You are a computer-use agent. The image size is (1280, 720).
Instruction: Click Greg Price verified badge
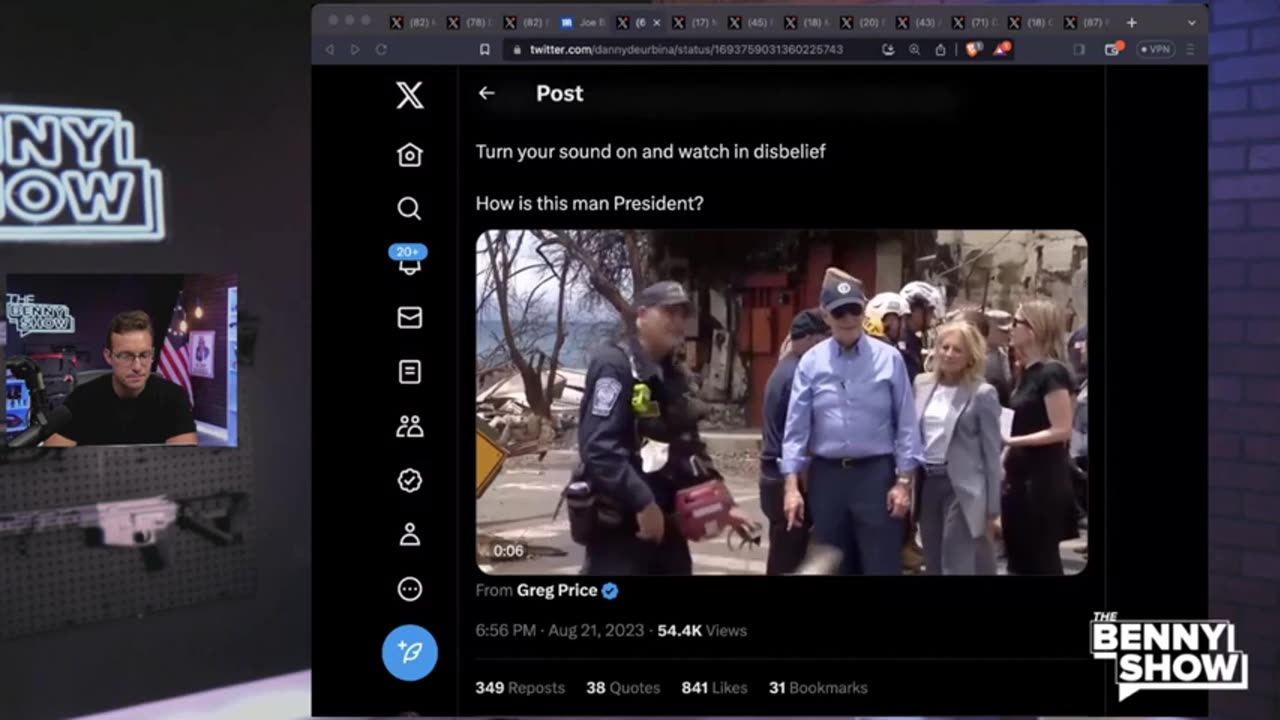(610, 590)
